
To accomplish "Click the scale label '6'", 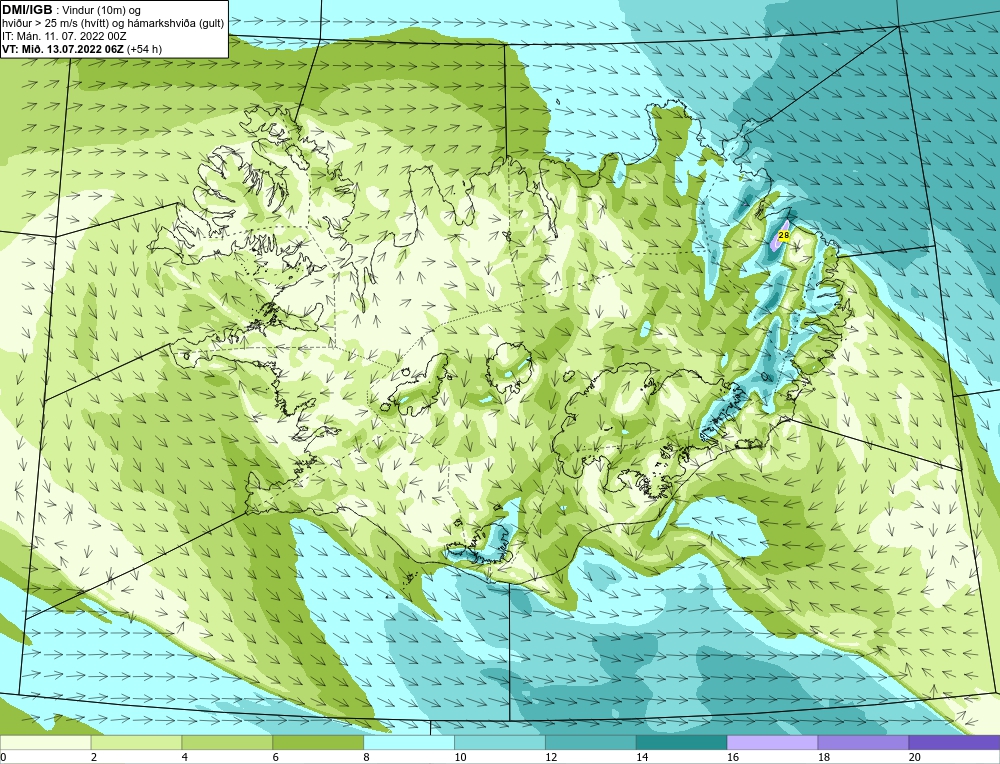I will 276,757.
